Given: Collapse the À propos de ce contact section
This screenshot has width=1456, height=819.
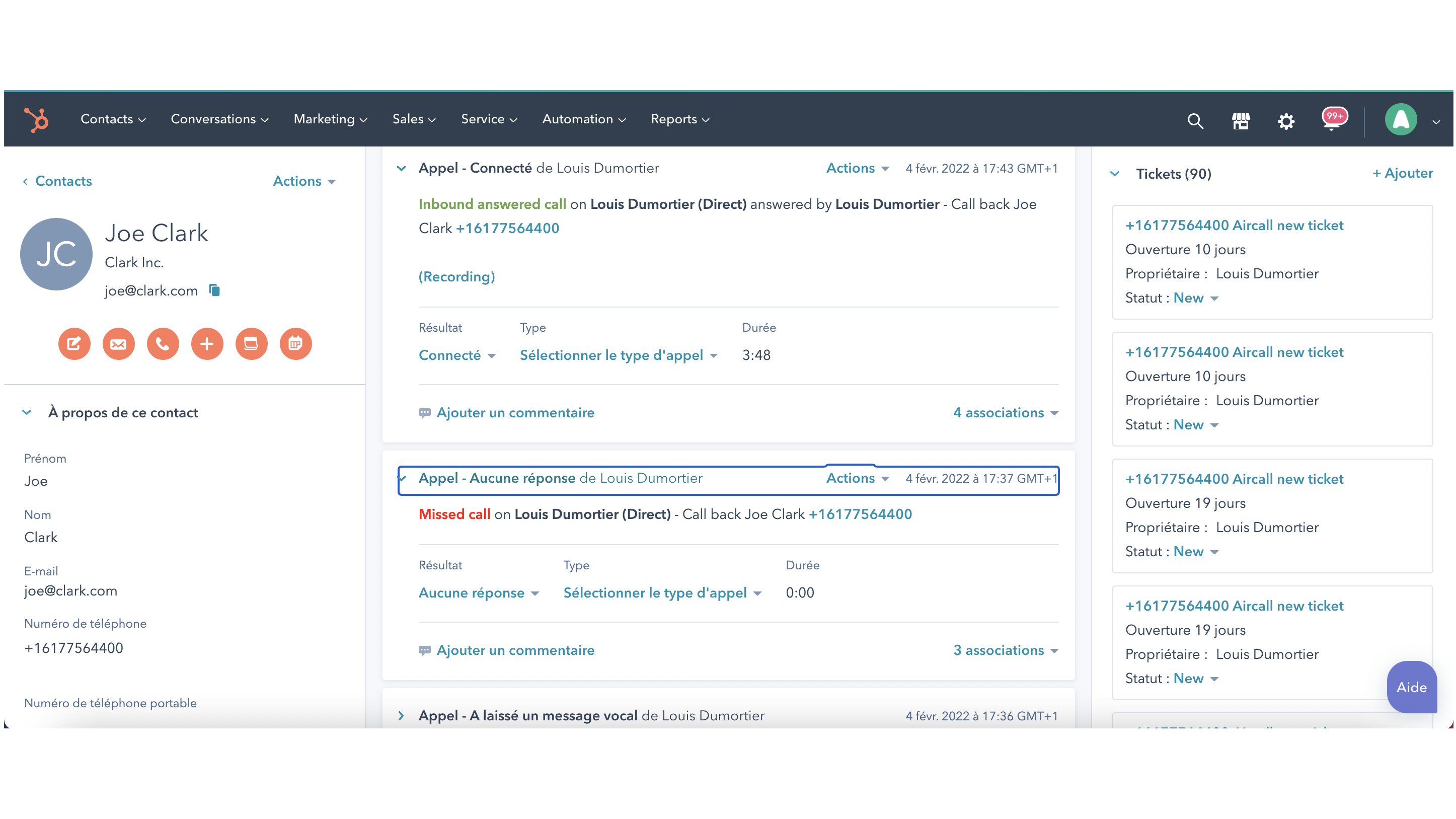Looking at the screenshot, I should tap(27, 413).
